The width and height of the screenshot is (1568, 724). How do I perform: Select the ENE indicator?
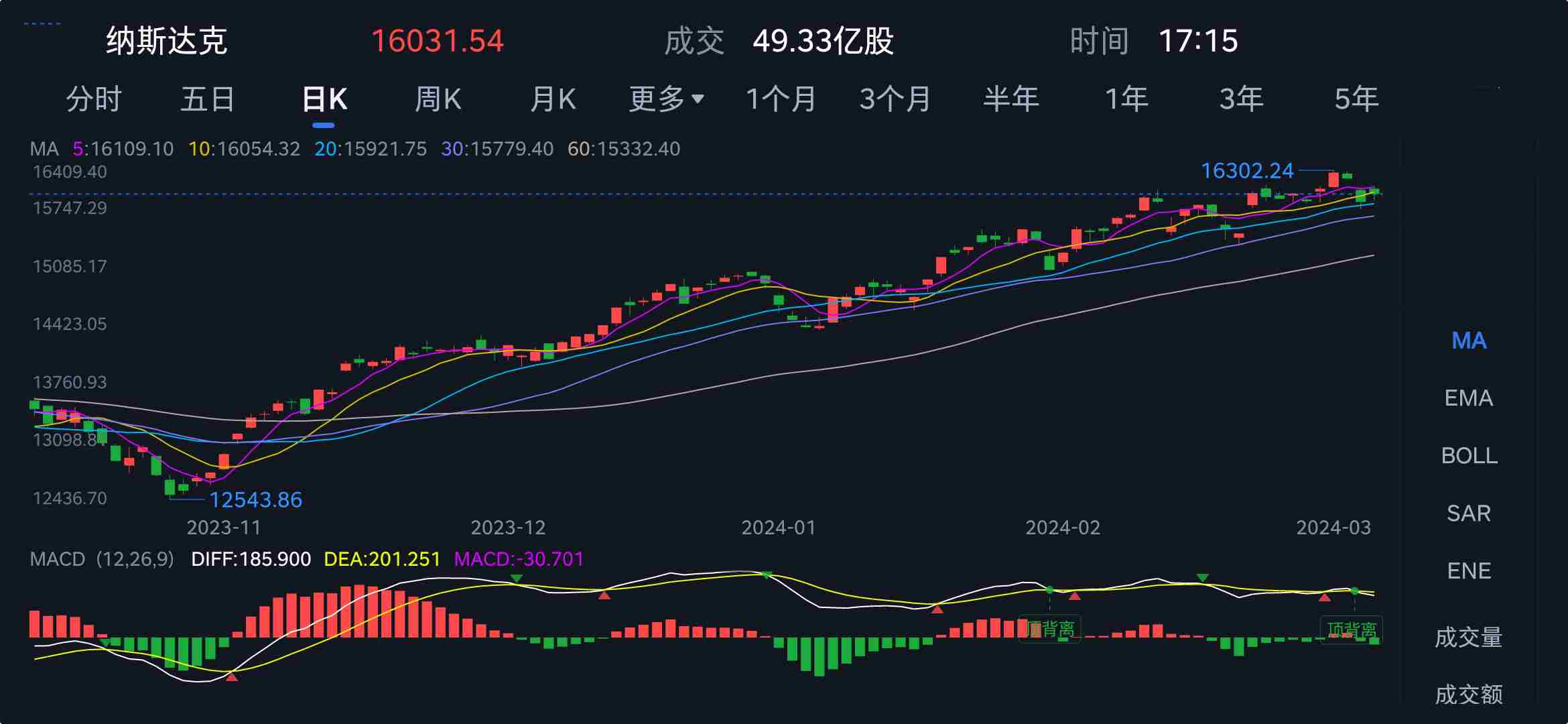click(1469, 571)
